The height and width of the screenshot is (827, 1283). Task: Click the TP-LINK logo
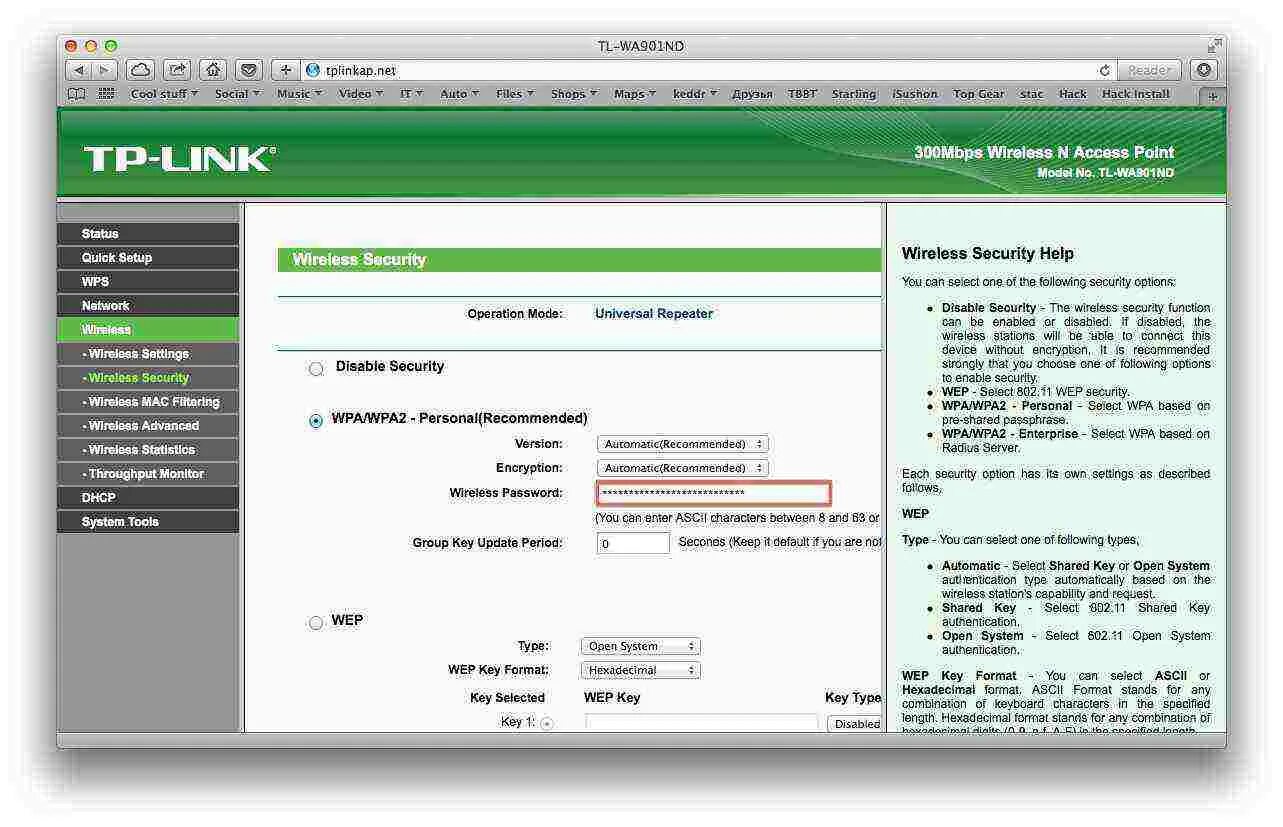point(179,159)
